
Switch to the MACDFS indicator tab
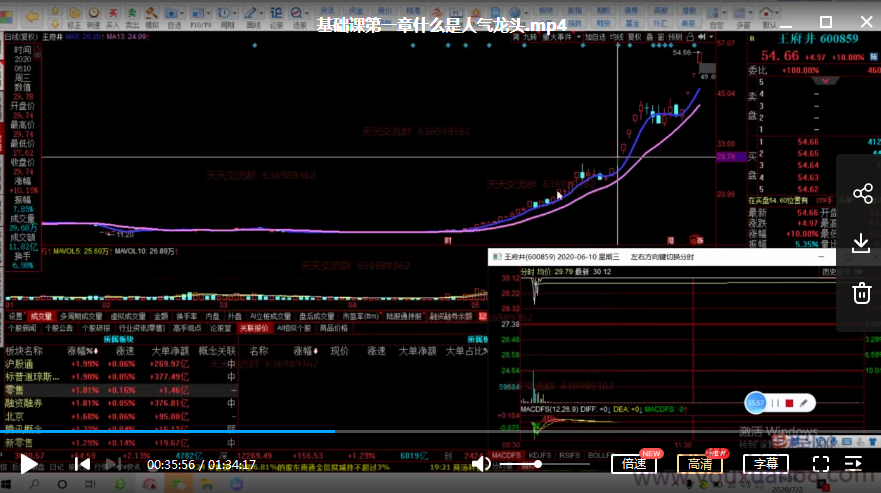(506, 456)
